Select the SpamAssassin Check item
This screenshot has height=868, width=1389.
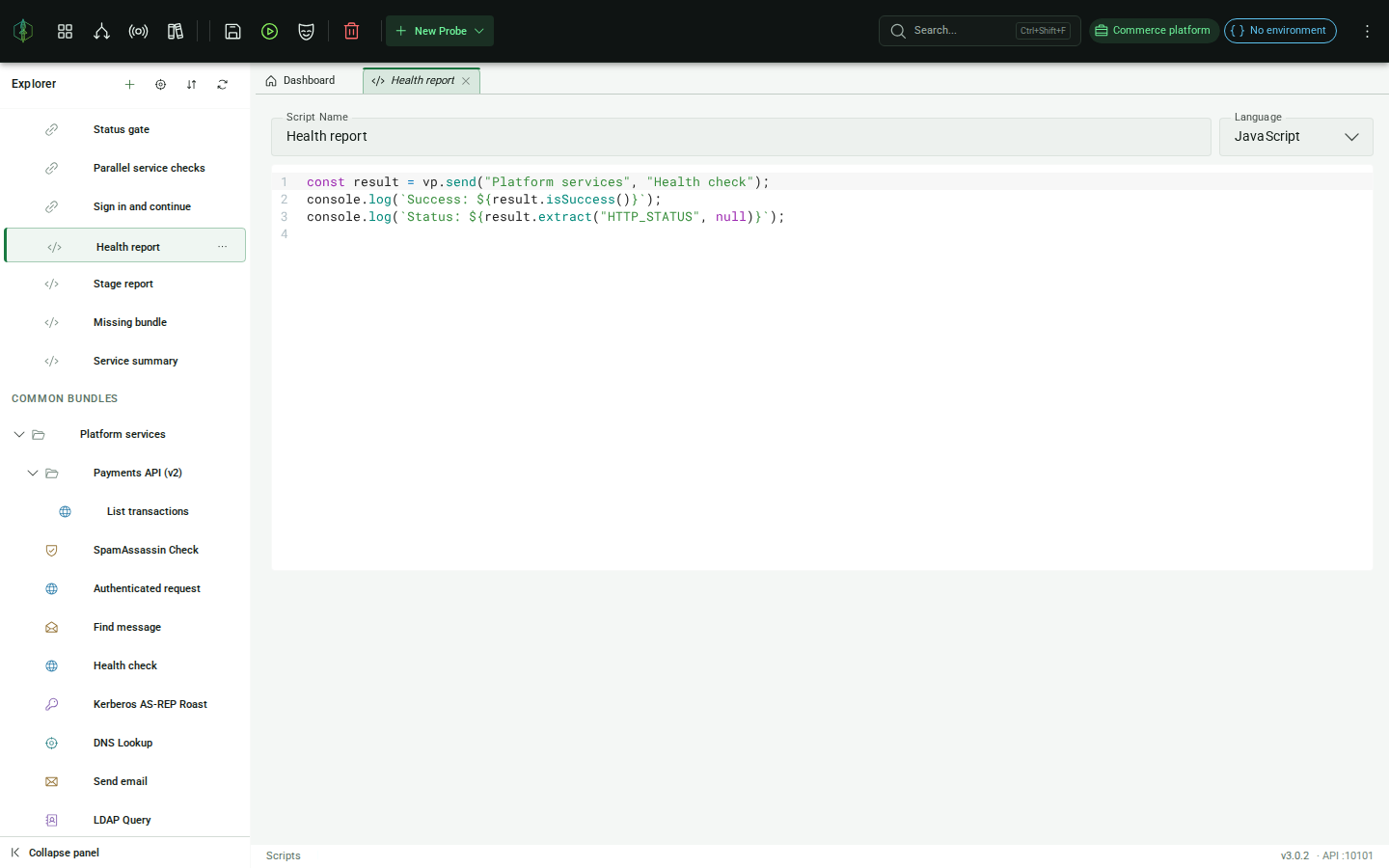[x=124, y=550]
